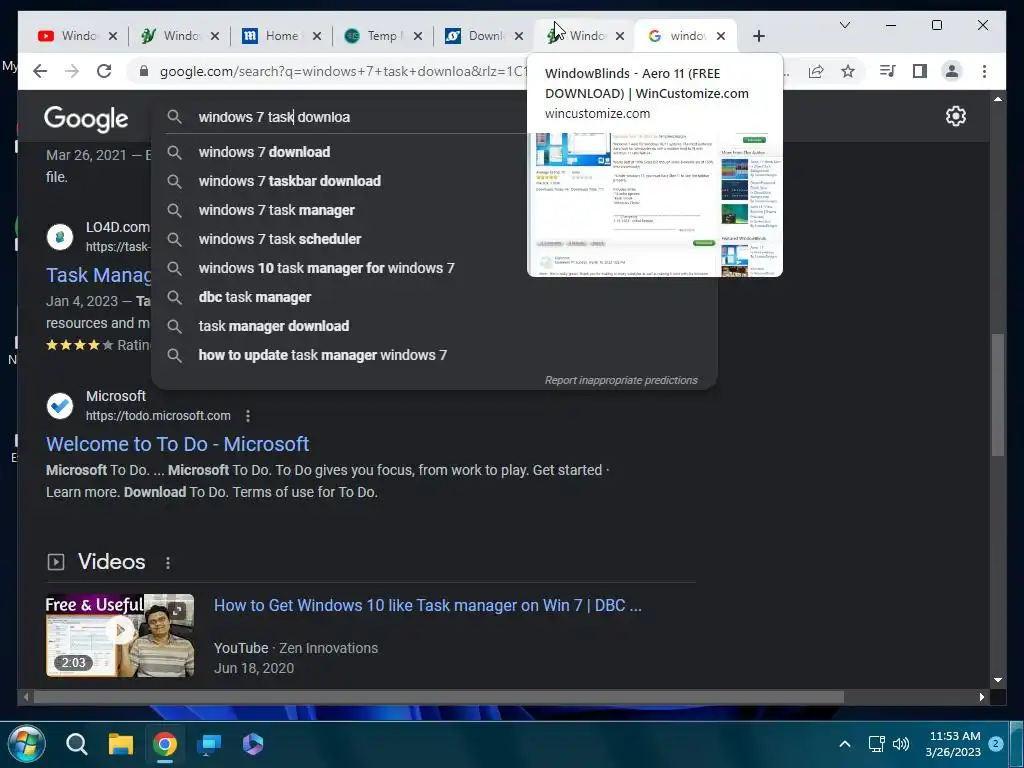Screen dimensions: 1024x768
Task: Open notification center badge
Action: (x=995, y=743)
